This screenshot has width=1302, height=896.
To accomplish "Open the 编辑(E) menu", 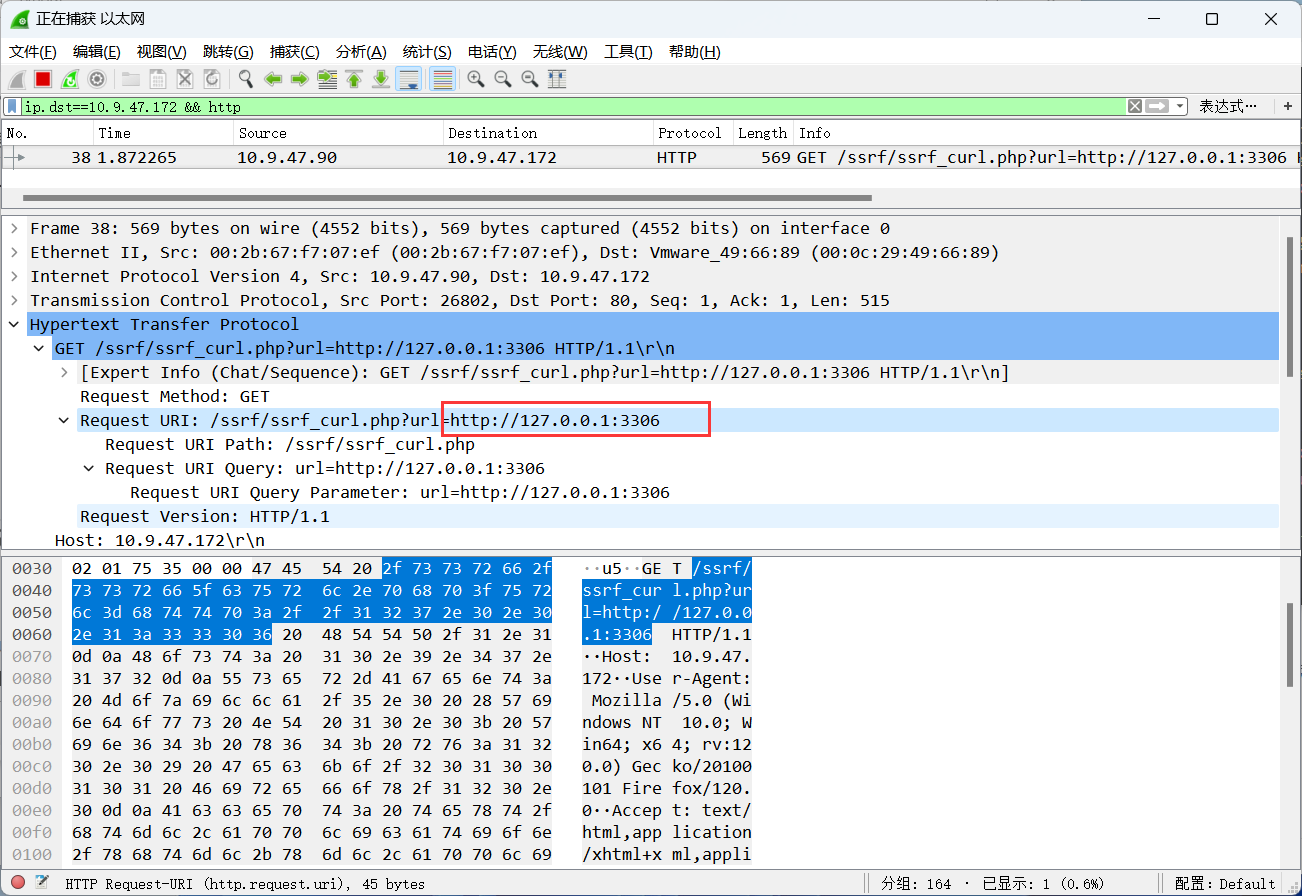I will coord(97,52).
